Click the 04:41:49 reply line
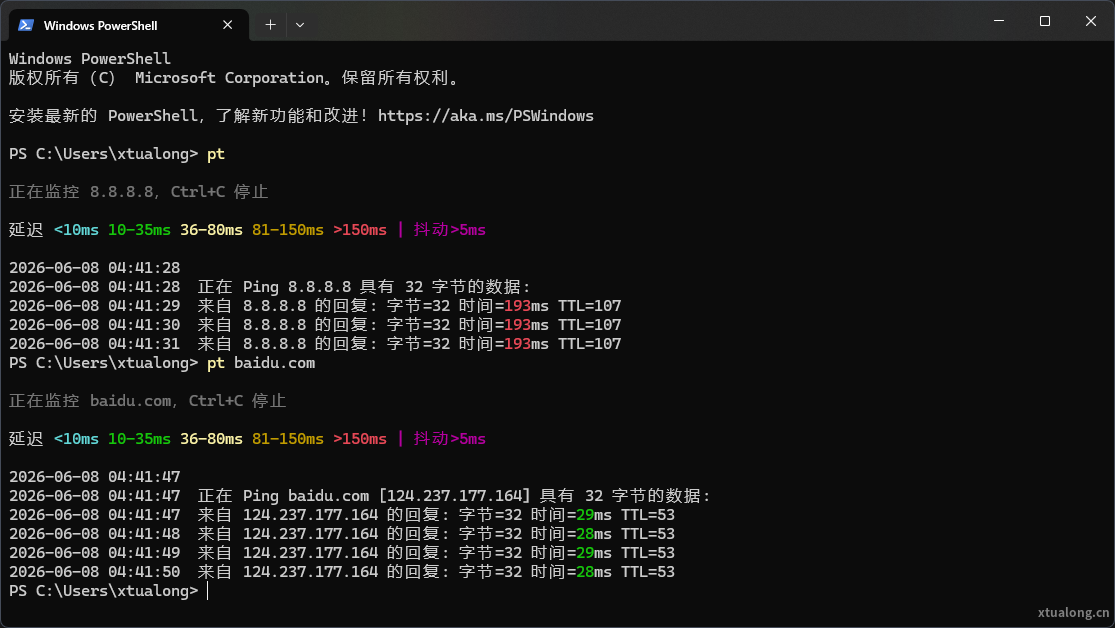Viewport: 1115px width, 628px height. pyautogui.click(x=342, y=553)
